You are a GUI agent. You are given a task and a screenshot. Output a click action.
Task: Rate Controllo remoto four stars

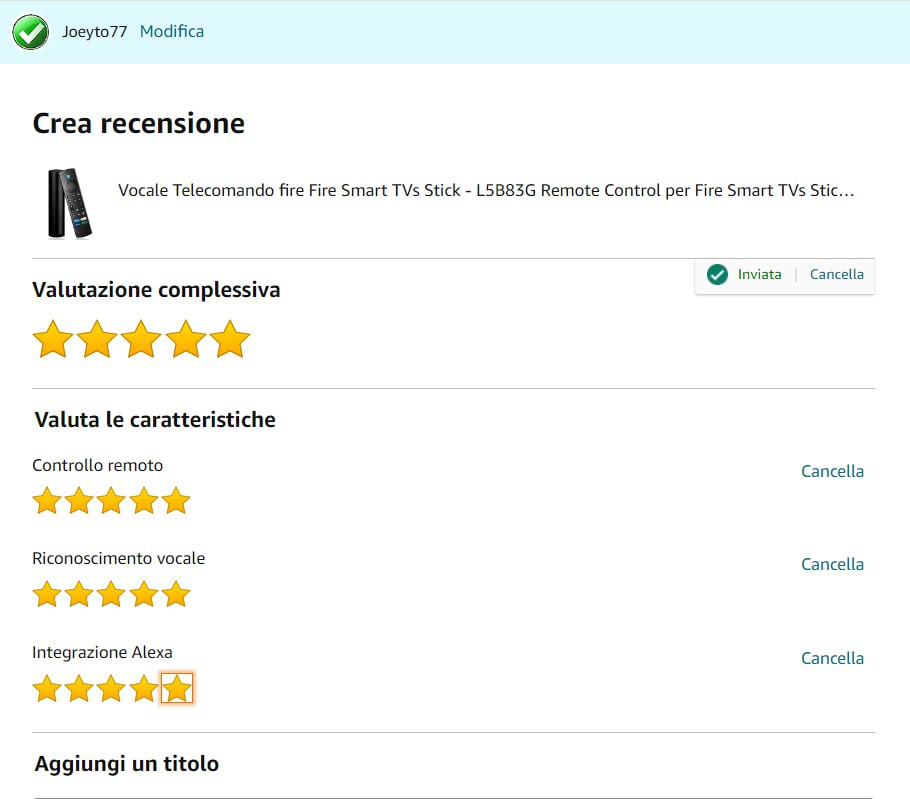pos(143,501)
